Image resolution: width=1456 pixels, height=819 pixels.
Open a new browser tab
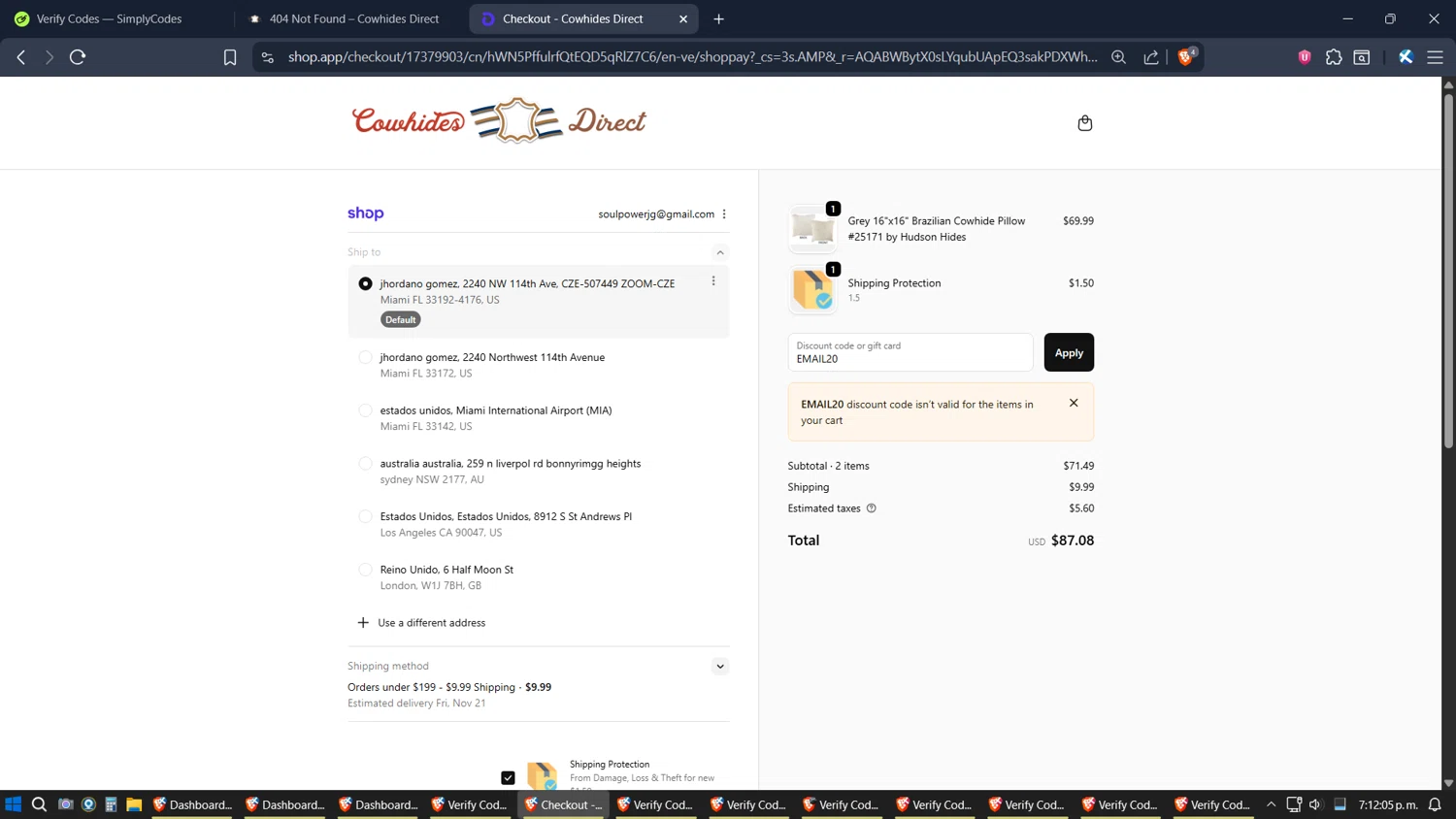click(x=719, y=18)
